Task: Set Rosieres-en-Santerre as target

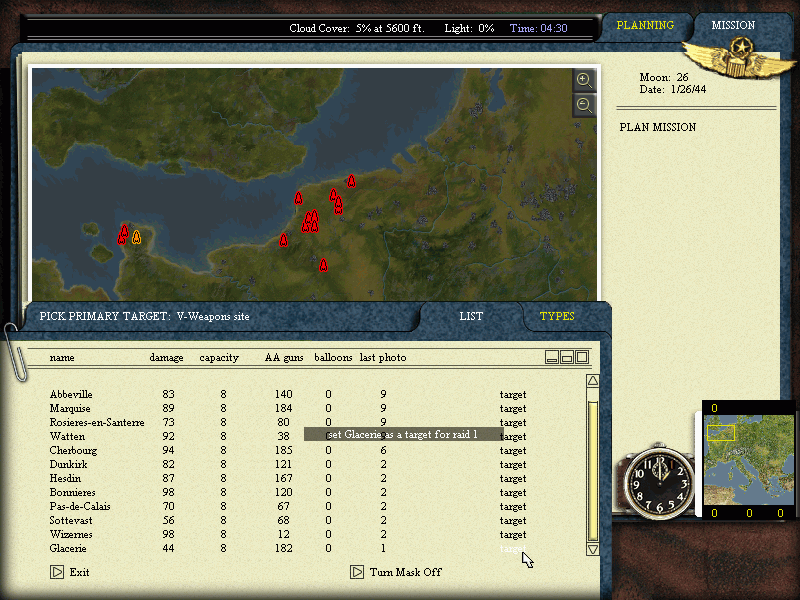Action: tap(513, 422)
